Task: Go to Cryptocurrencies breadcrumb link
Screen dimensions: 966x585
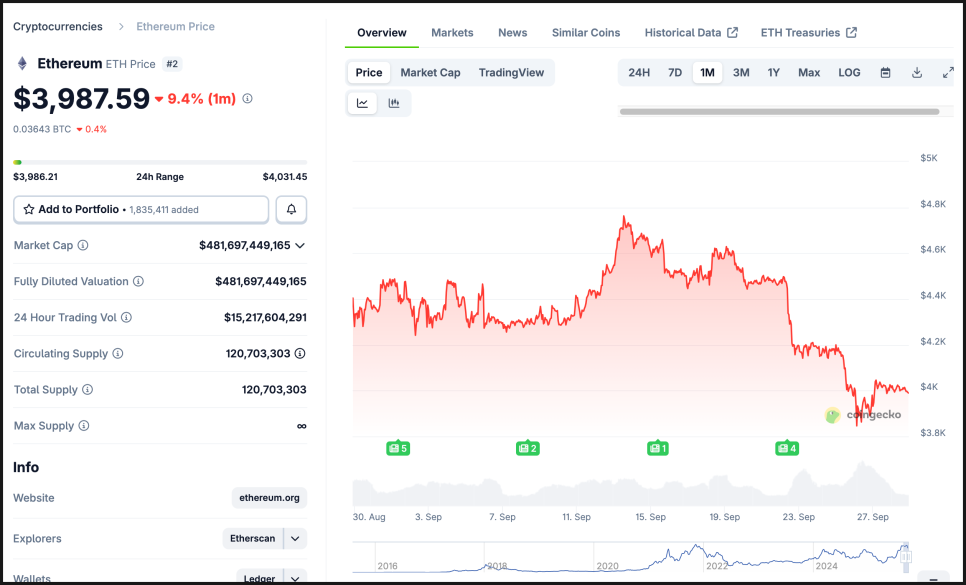Action: point(58,26)
